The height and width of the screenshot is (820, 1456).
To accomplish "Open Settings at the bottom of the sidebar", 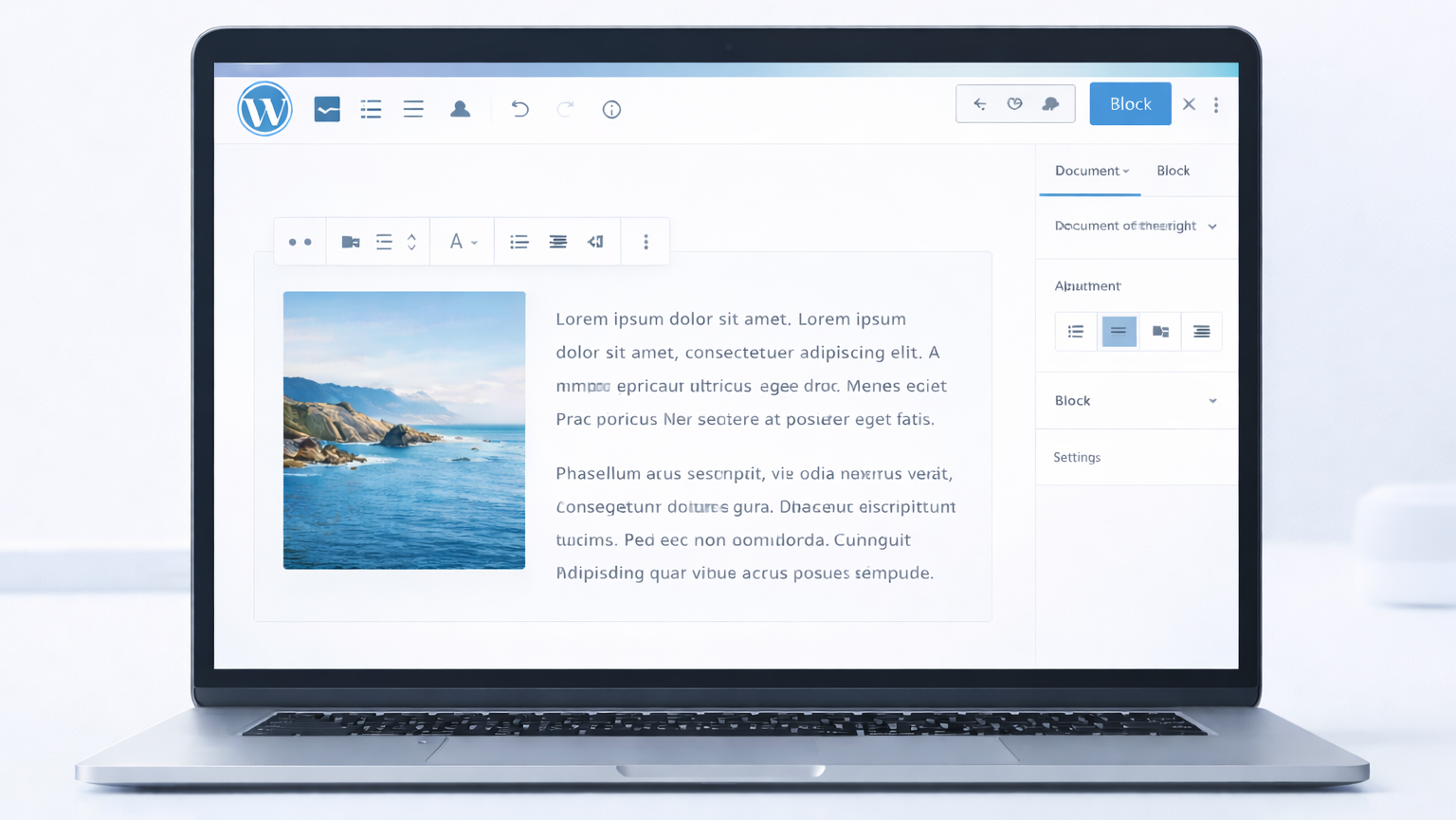I will click(1077, 457).
